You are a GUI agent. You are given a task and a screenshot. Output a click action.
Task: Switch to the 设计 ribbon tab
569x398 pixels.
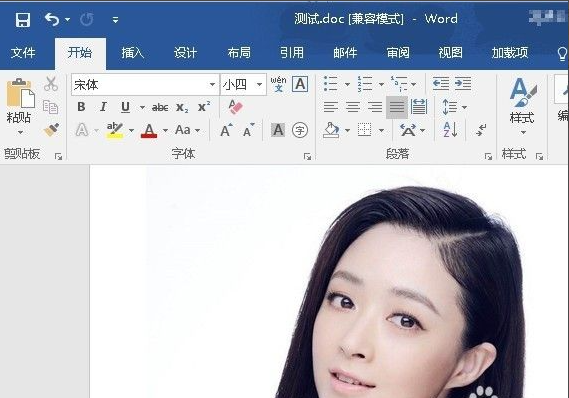click(x=185, y=53)
